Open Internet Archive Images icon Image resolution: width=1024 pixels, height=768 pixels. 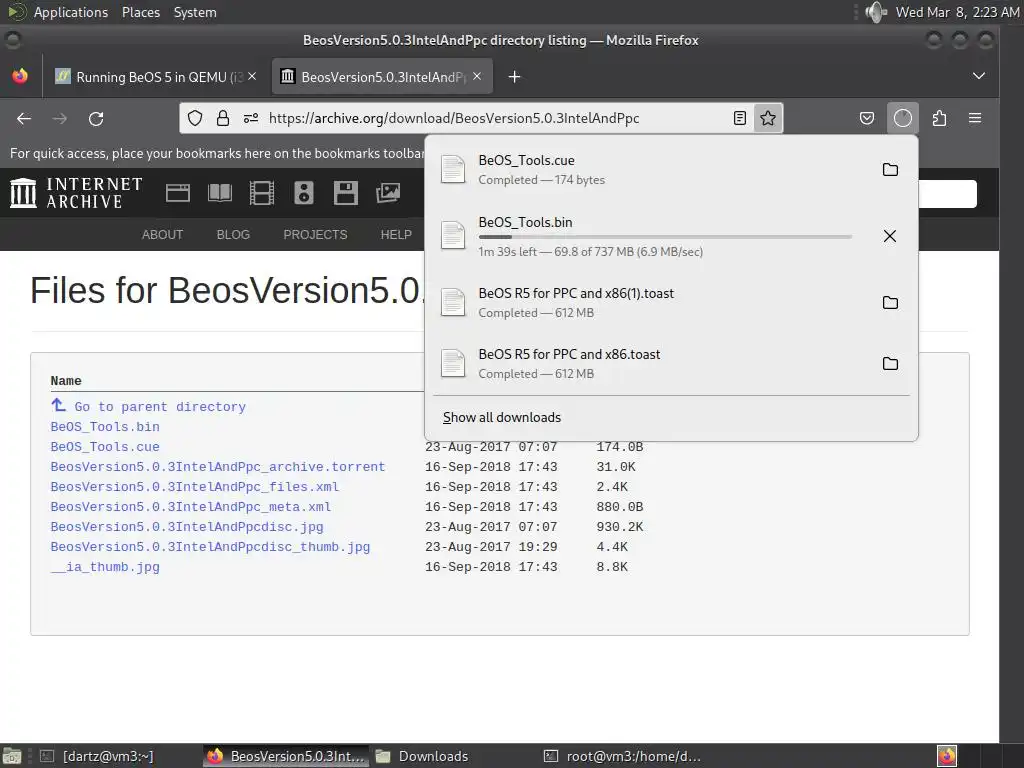(x=388, y=193)
